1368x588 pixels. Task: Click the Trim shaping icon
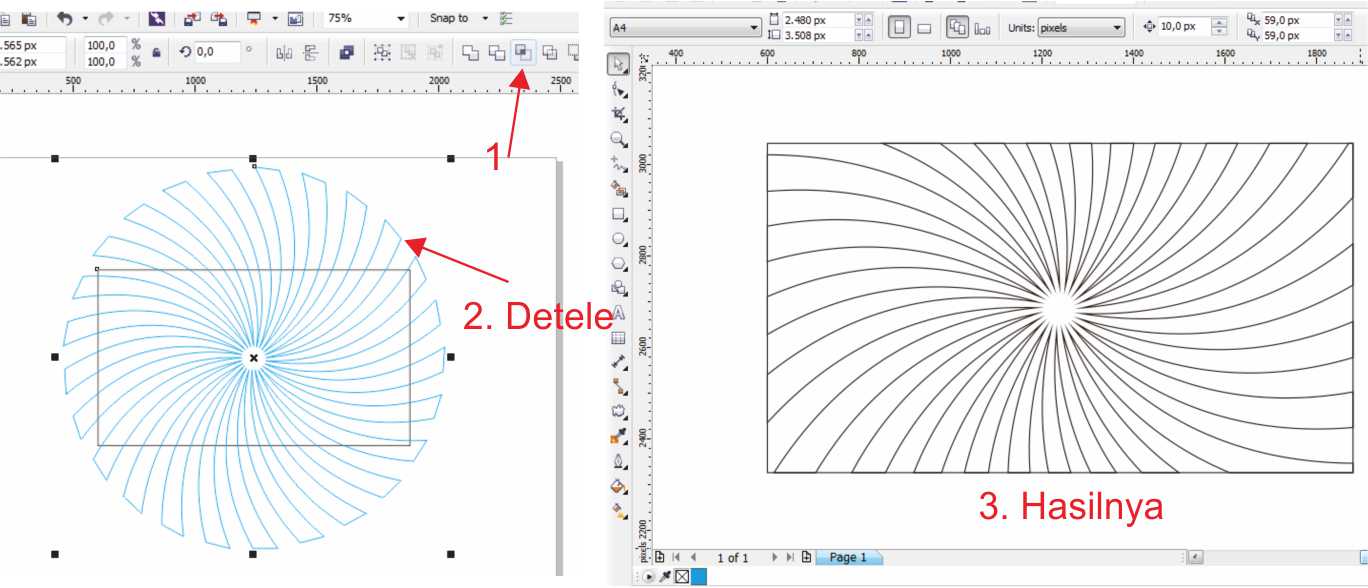pyautogui.click(x=496, y=52)
